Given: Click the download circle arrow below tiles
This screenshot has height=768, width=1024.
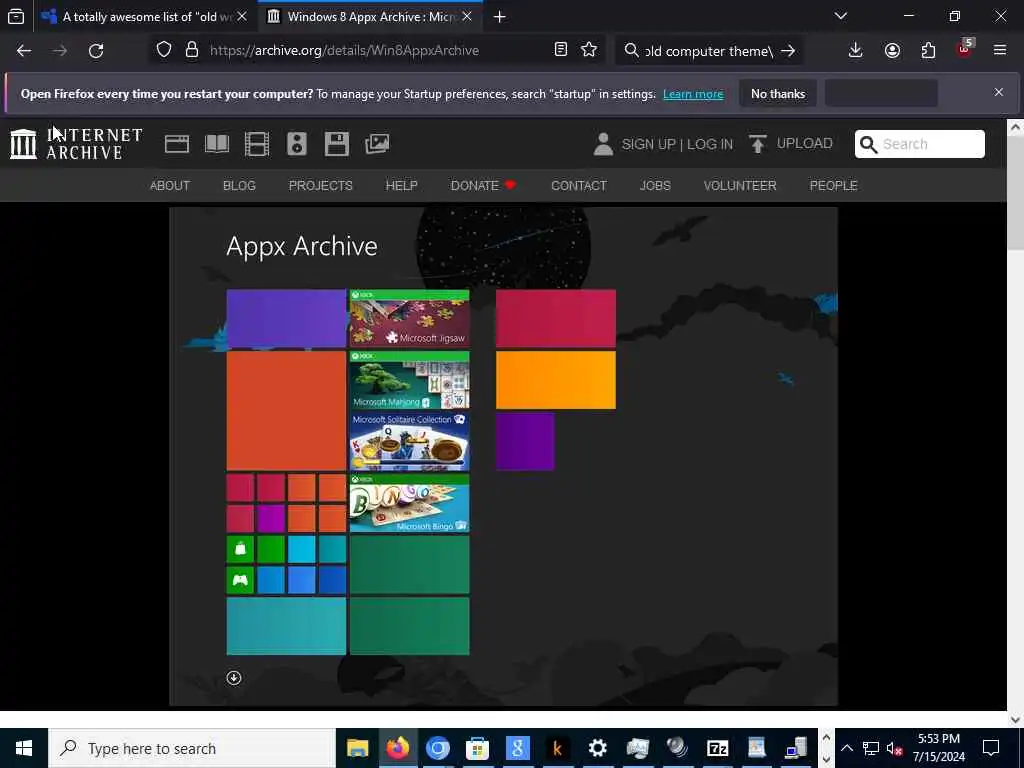Looking at the screenshot, I should (234, 678).
